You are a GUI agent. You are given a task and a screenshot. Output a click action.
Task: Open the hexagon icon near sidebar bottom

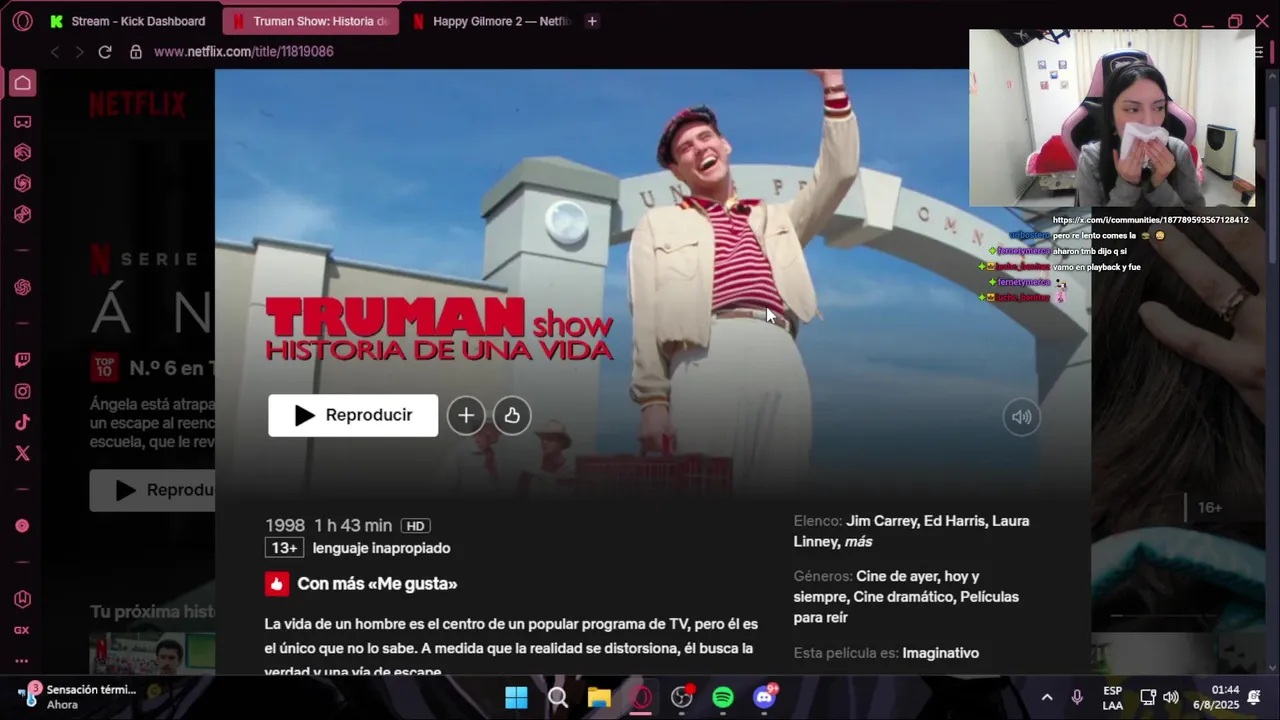(22, 599)
